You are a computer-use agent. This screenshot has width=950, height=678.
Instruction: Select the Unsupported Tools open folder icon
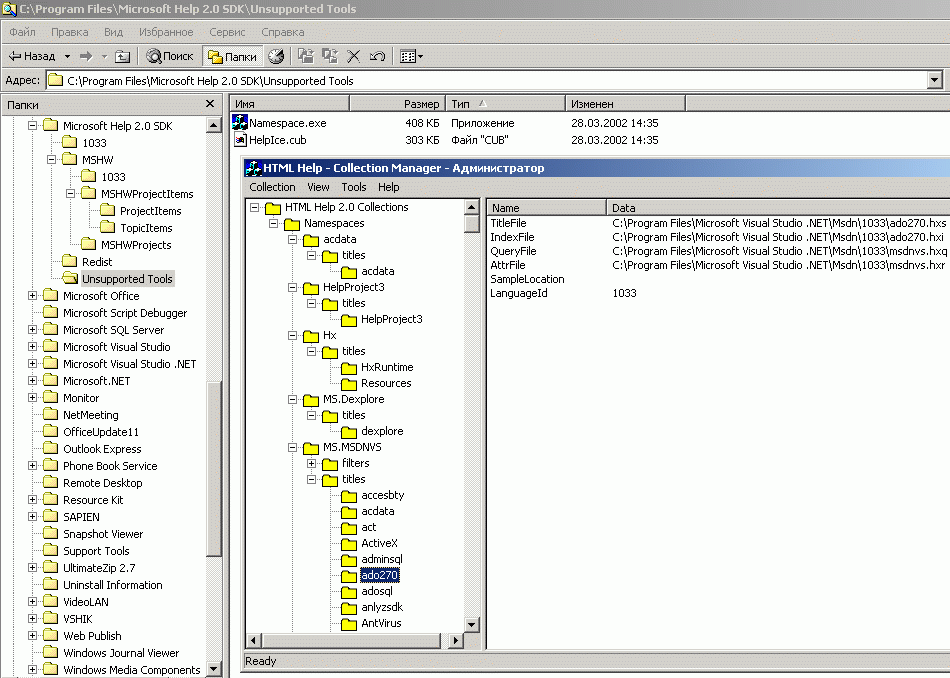coord(70,278)
